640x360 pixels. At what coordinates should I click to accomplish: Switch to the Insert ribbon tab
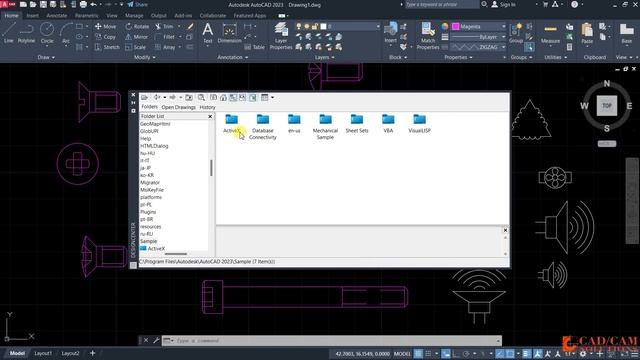pyautogui.click(x=33, y=16)
